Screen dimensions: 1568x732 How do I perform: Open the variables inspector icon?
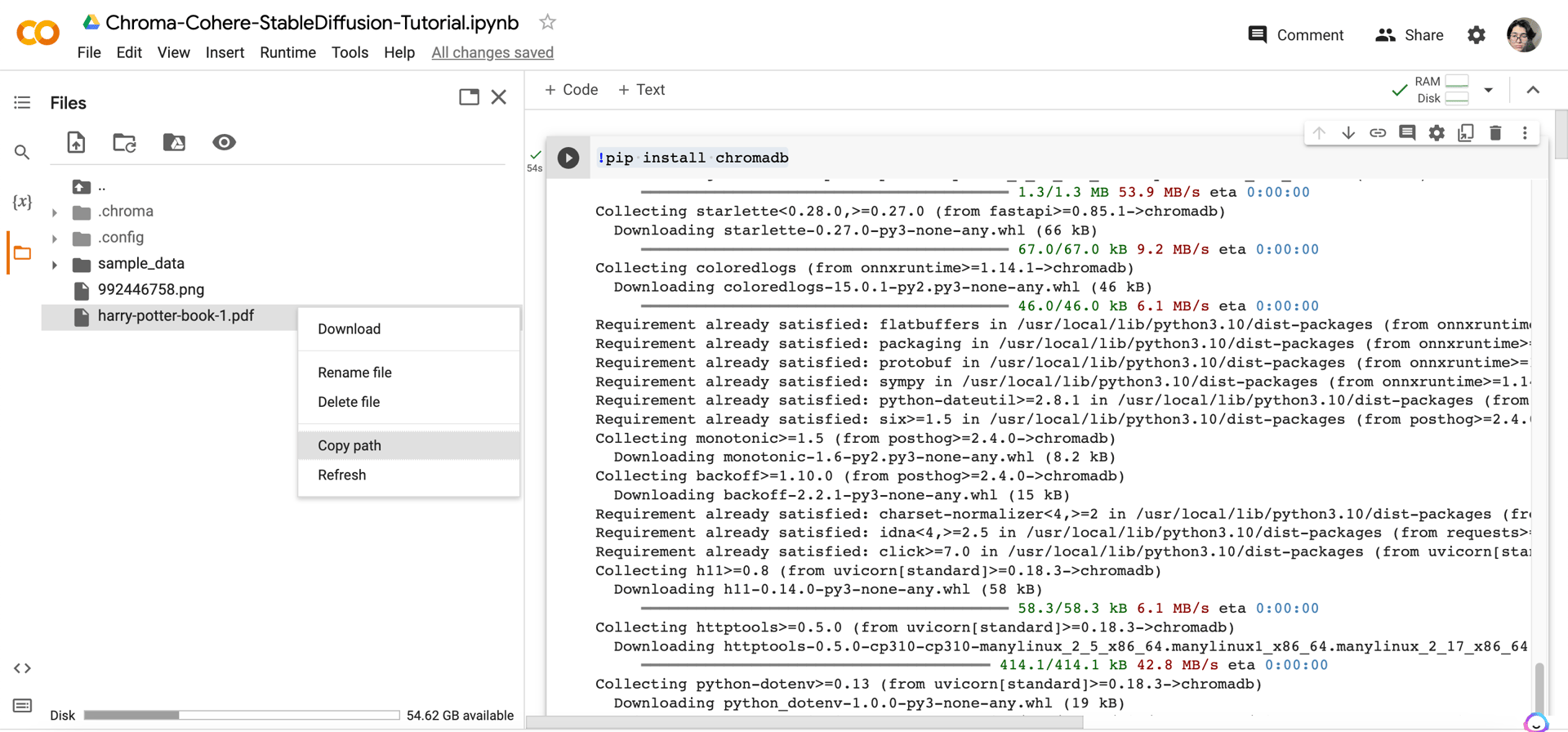[22, 202]
